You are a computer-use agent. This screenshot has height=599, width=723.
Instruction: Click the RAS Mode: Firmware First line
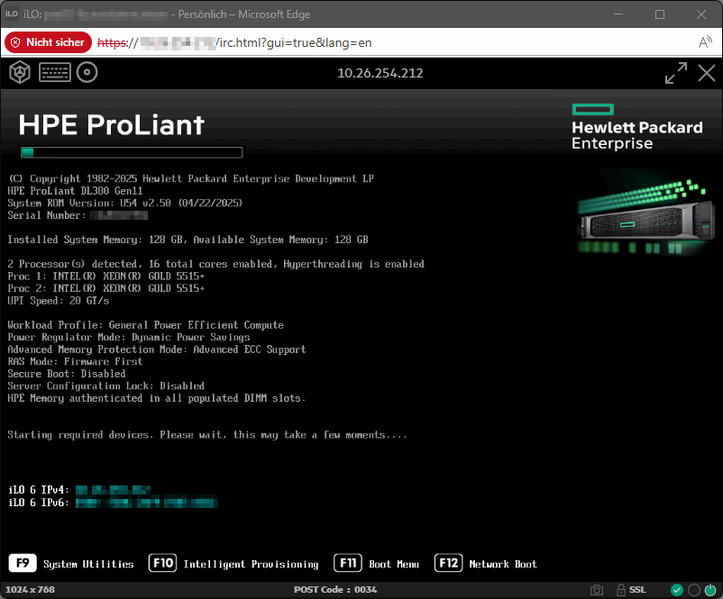coord(75,362)
